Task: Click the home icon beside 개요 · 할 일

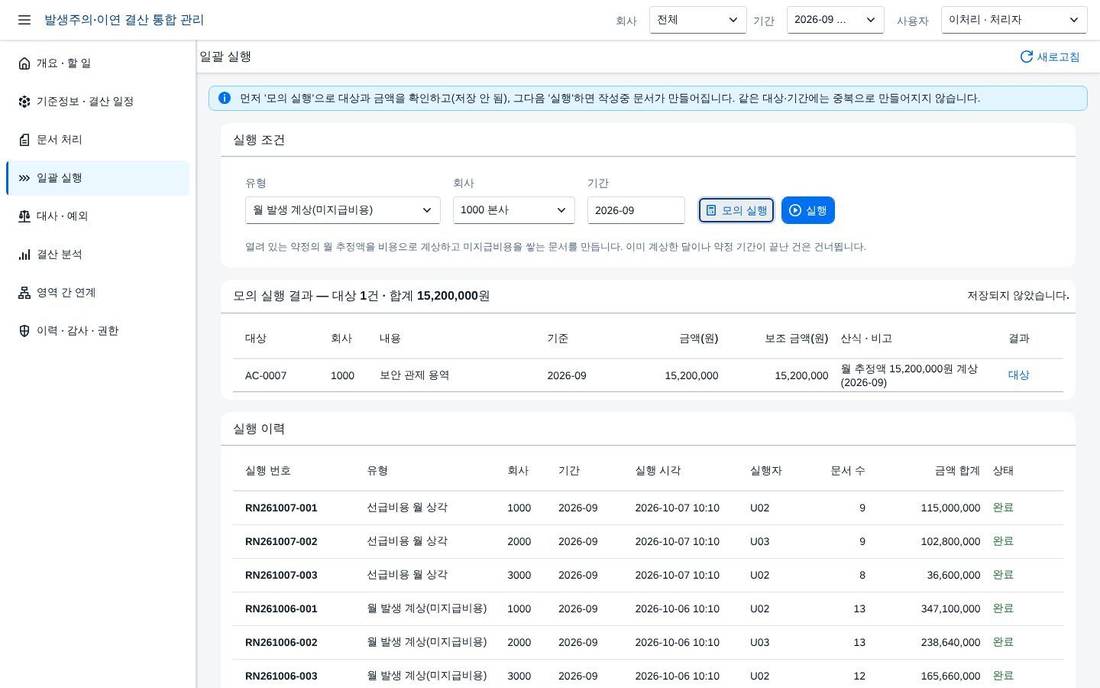Action: click(x=25, y=63)
